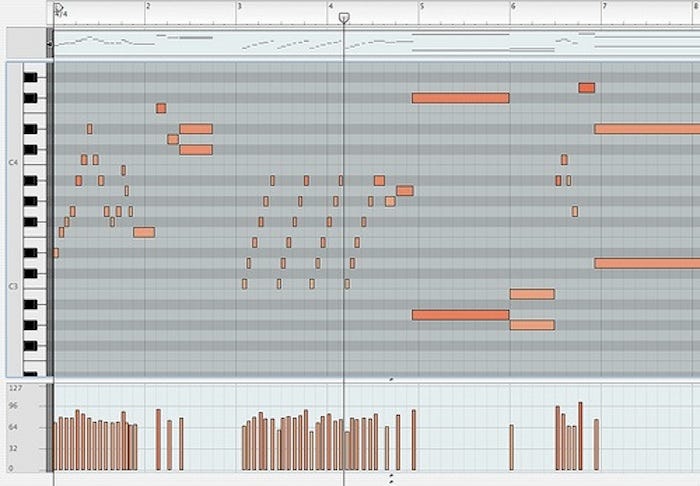Select the B2 note starting at bar 6

tap(532, 294)
